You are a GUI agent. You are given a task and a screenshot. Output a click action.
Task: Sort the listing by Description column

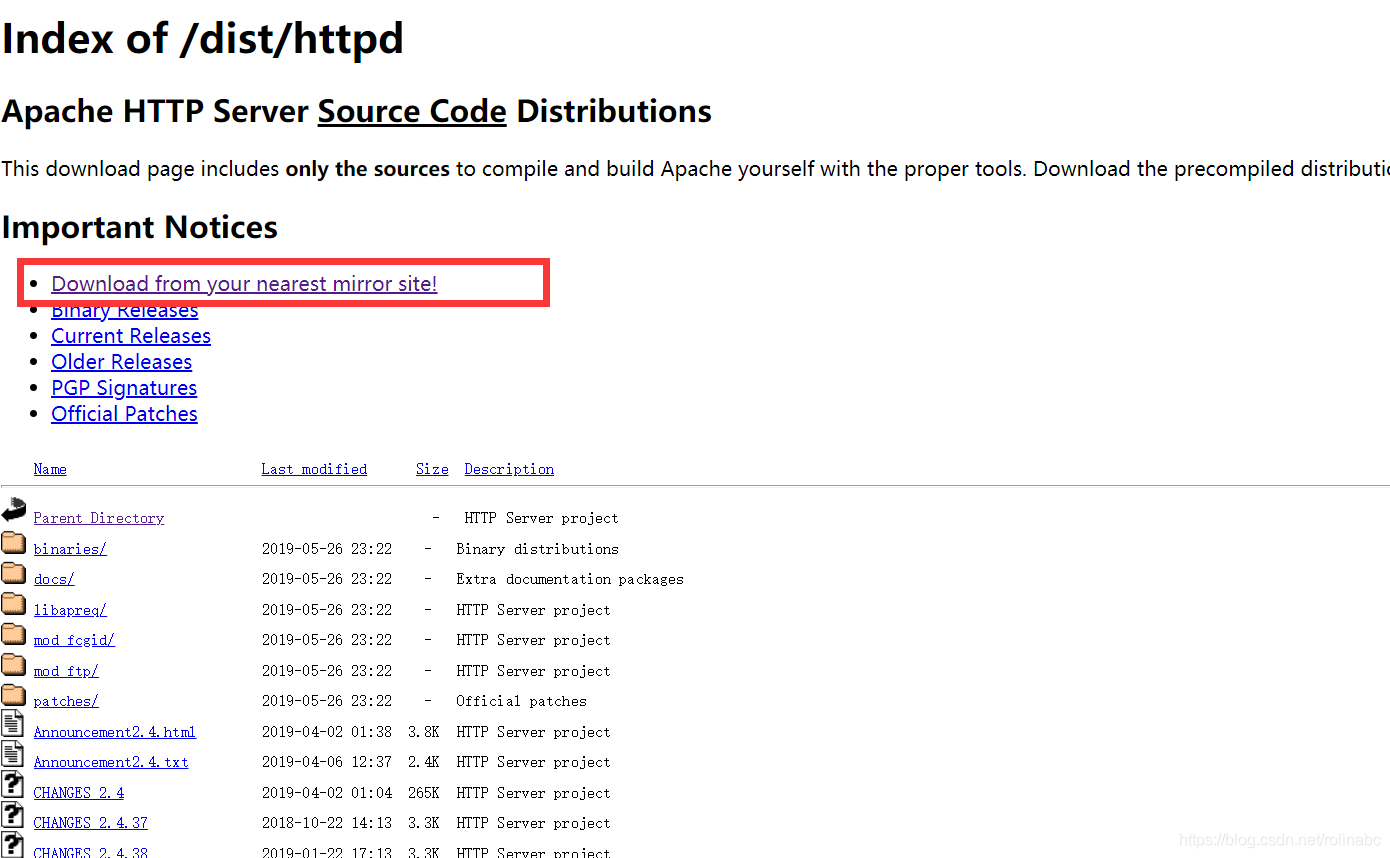pyautogui.click(x=509, y=469)
